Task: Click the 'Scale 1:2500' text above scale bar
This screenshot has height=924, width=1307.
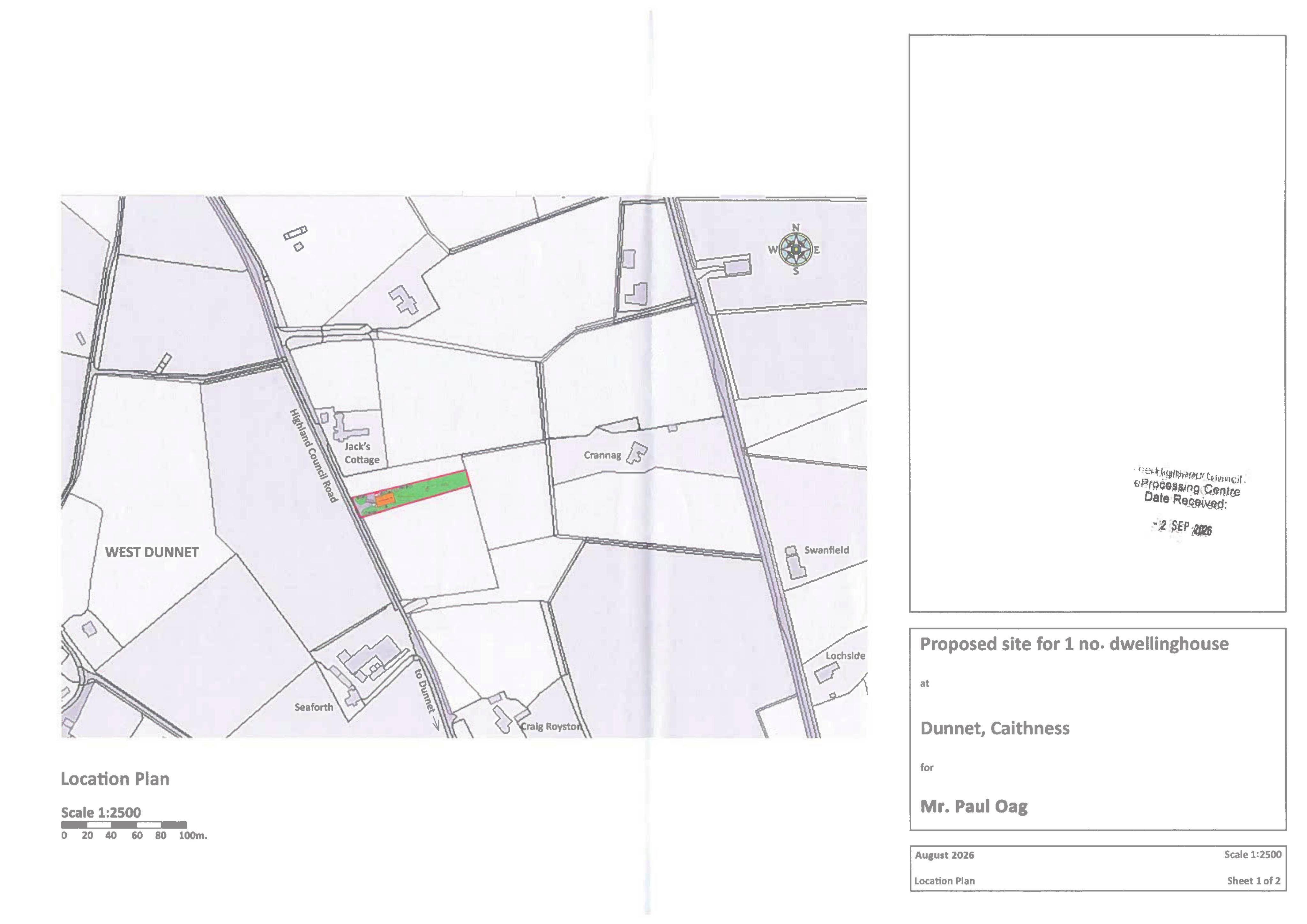Action: (x=101, y=812)
